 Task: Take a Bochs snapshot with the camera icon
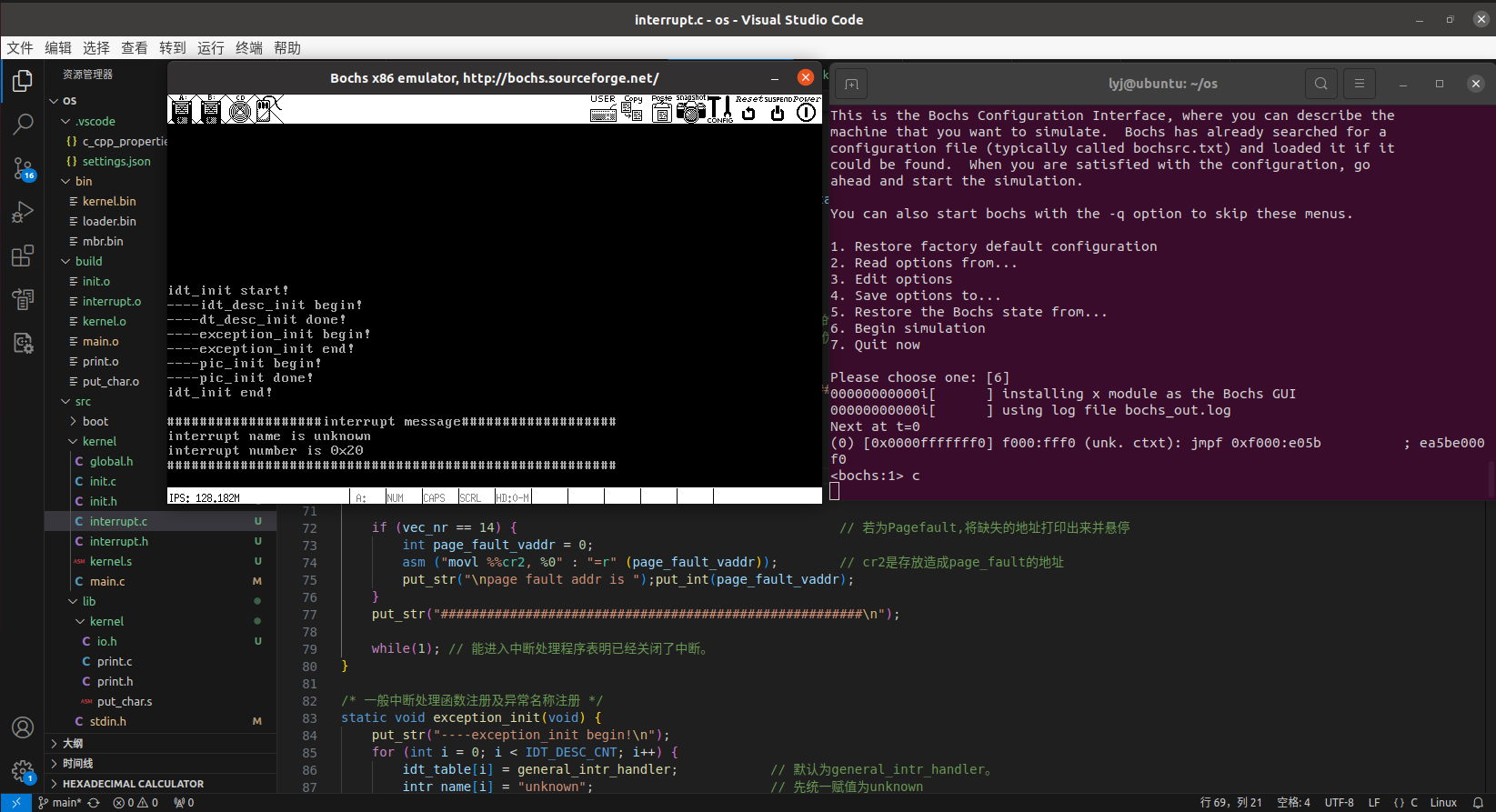pyautogui.click(x=690, y=109)
